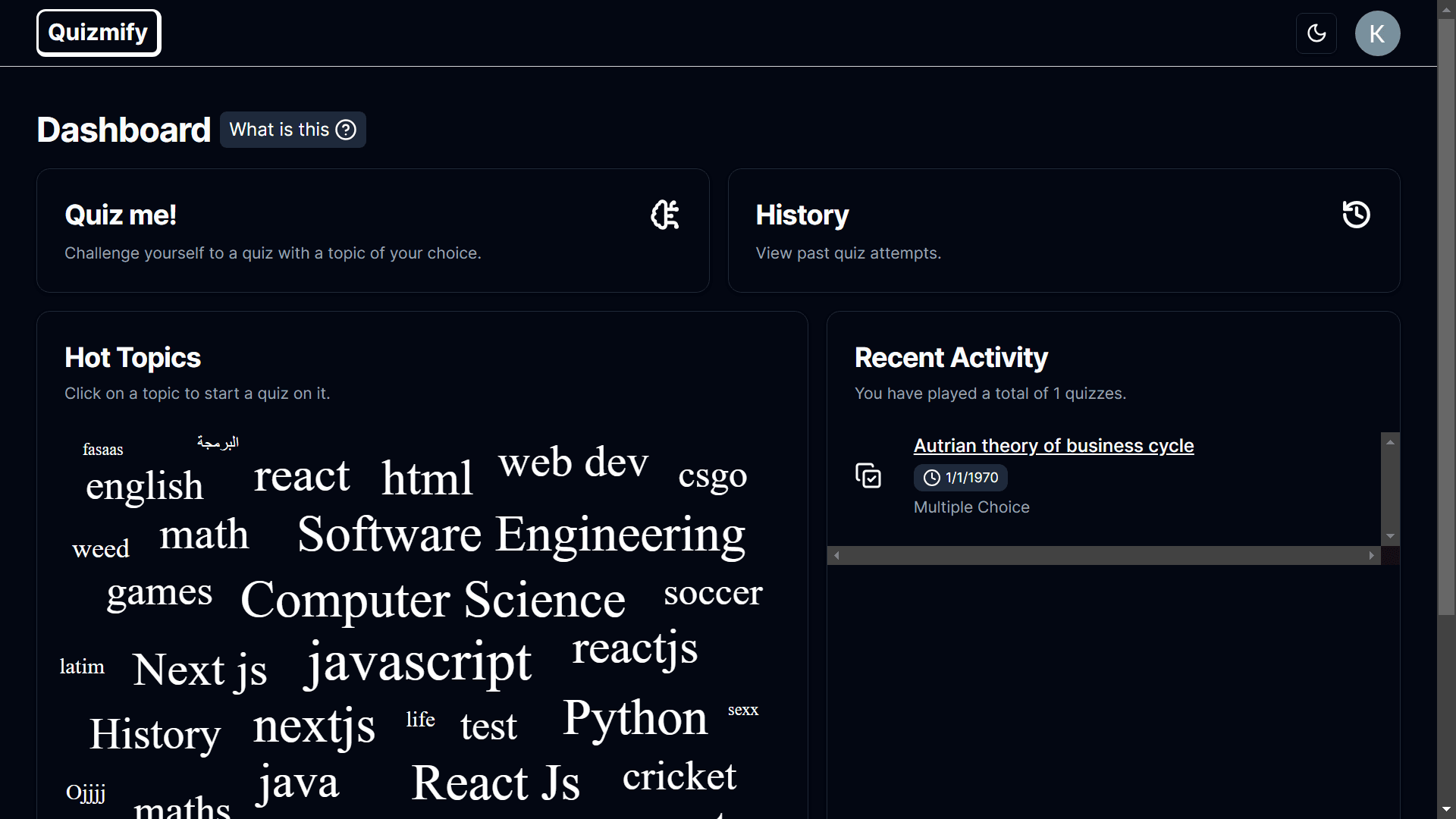Click the history clock icon in the History card
The image size is (1456, 819).
pos(1356,215)
